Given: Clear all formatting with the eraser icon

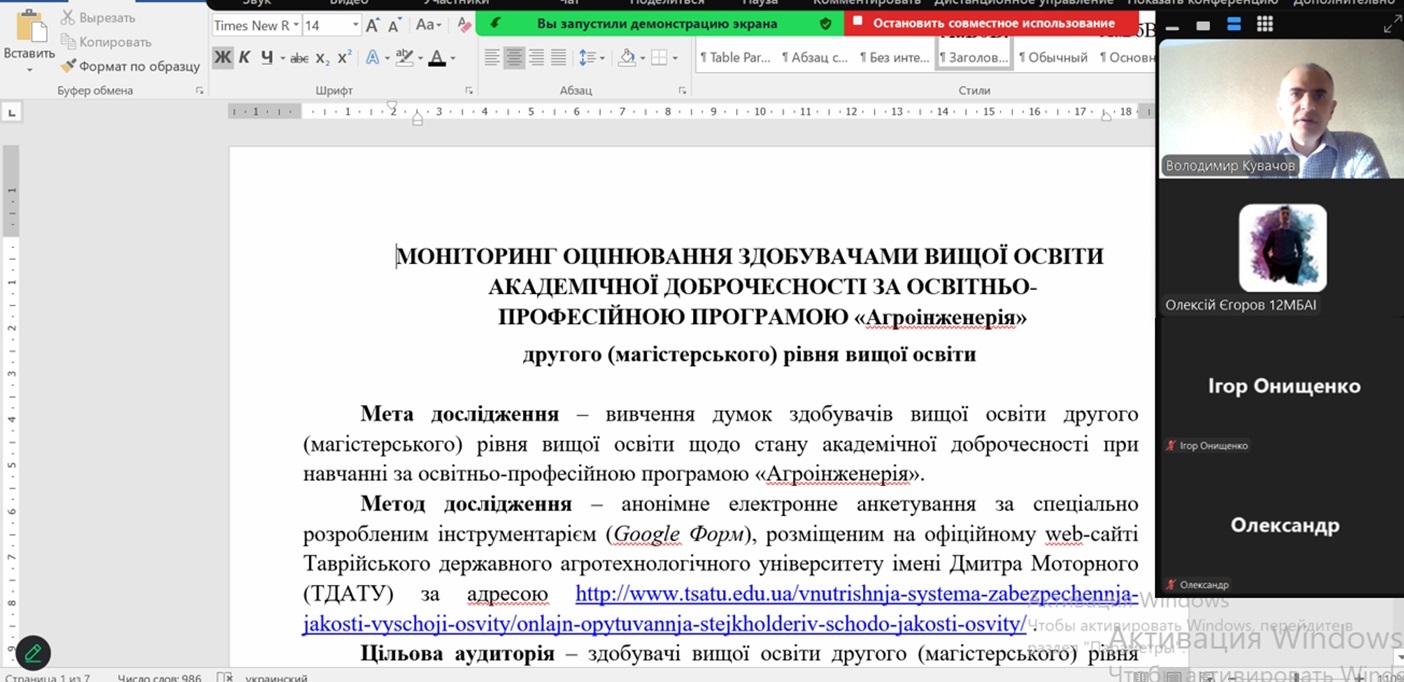Looking at the screenshot, I should [463, 25].
